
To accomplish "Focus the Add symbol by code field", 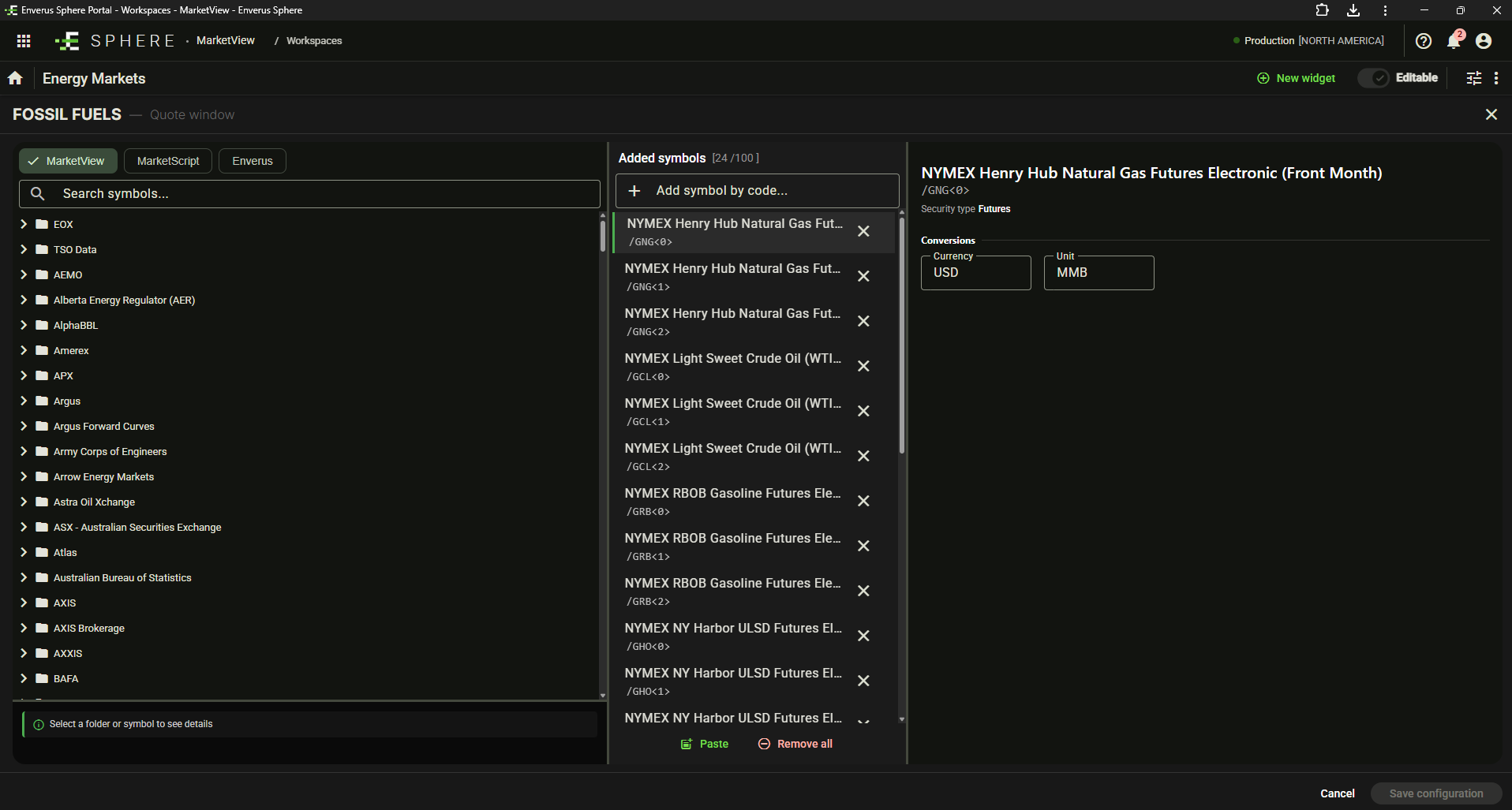I will click(758, 191).
